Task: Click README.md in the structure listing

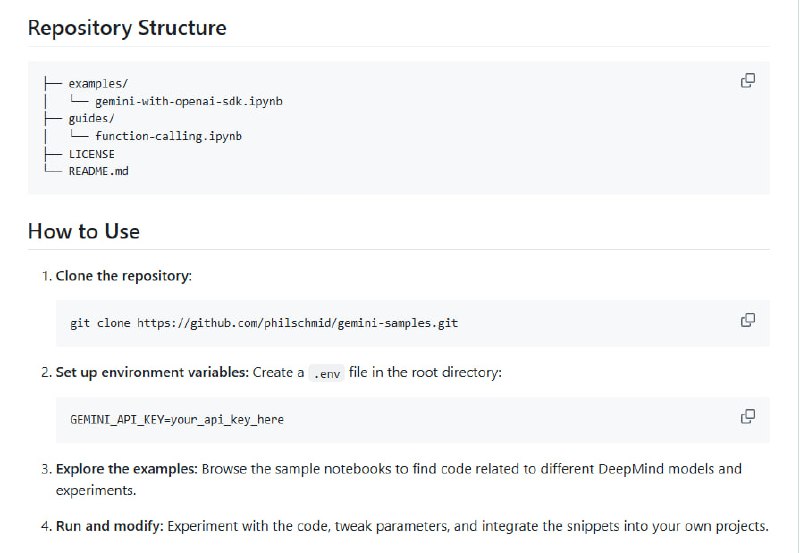Action: [98, 171]
